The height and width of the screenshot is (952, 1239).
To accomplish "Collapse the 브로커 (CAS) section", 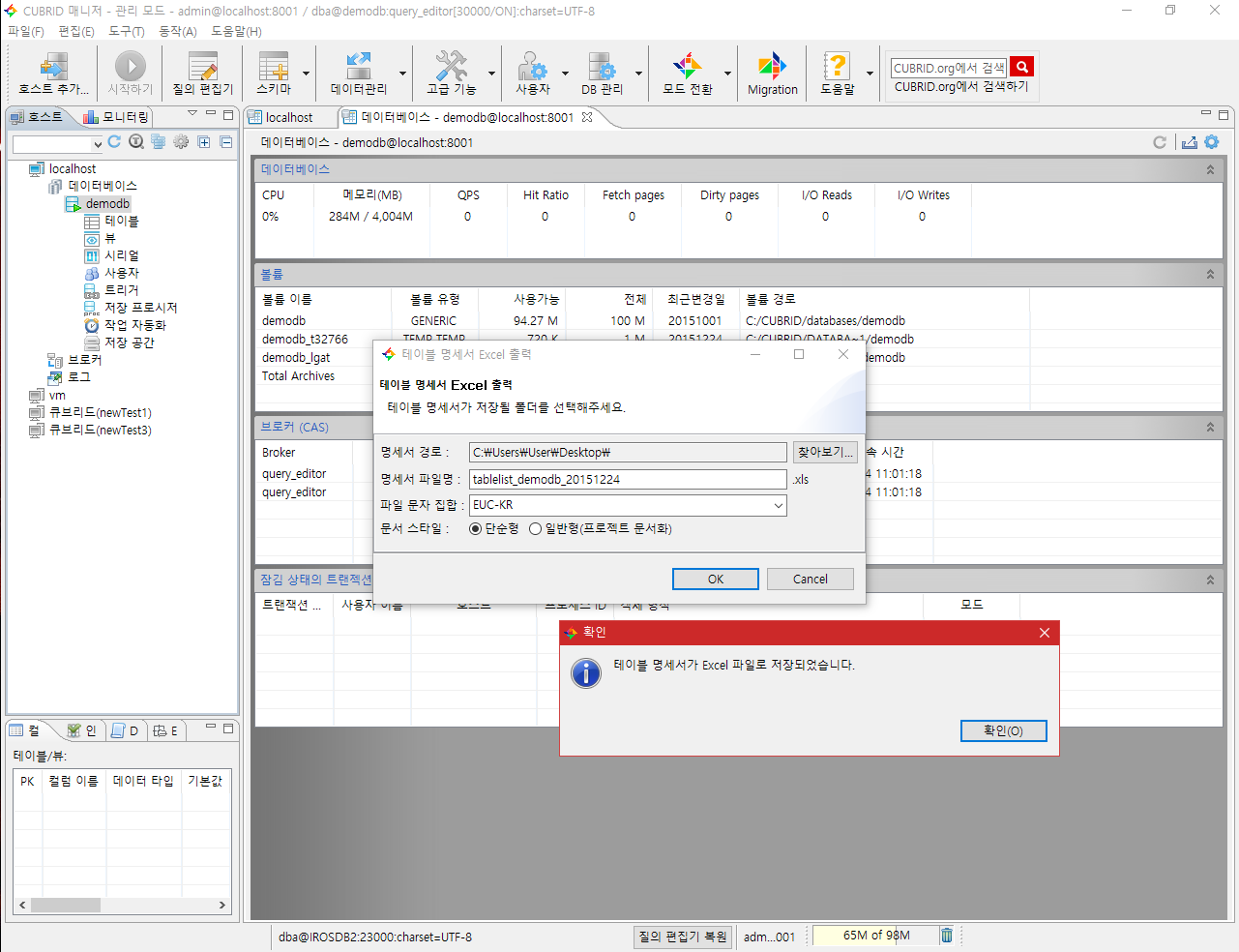I will pyautogui.click(x=1210, y=427).
